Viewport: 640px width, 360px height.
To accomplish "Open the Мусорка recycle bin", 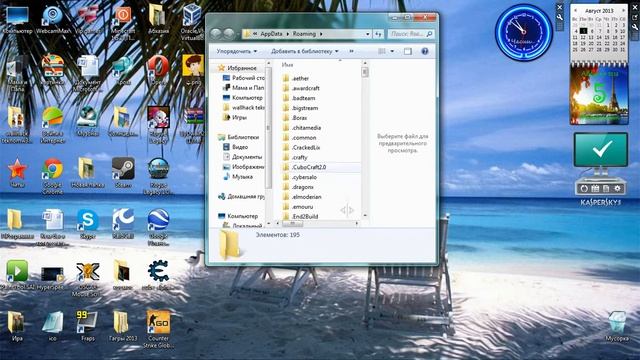I will click(x=617, y=326).
